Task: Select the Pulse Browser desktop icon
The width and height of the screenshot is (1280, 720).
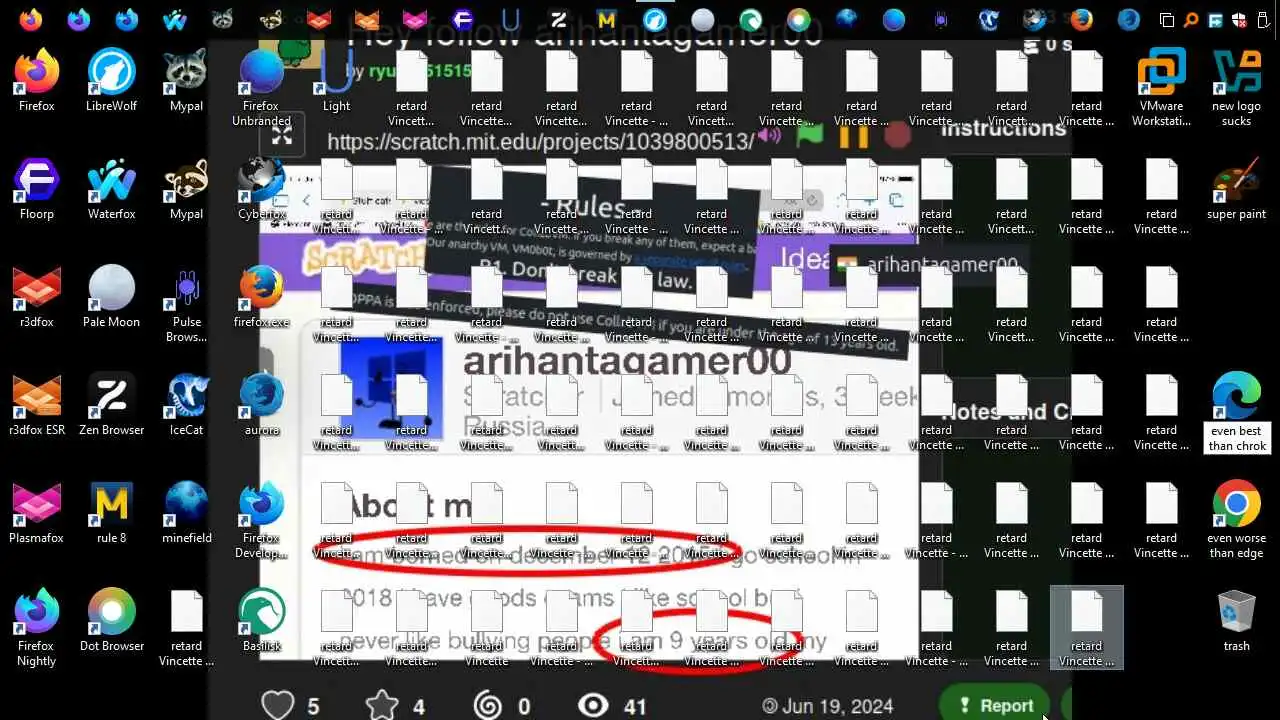Action: [186, 302]
